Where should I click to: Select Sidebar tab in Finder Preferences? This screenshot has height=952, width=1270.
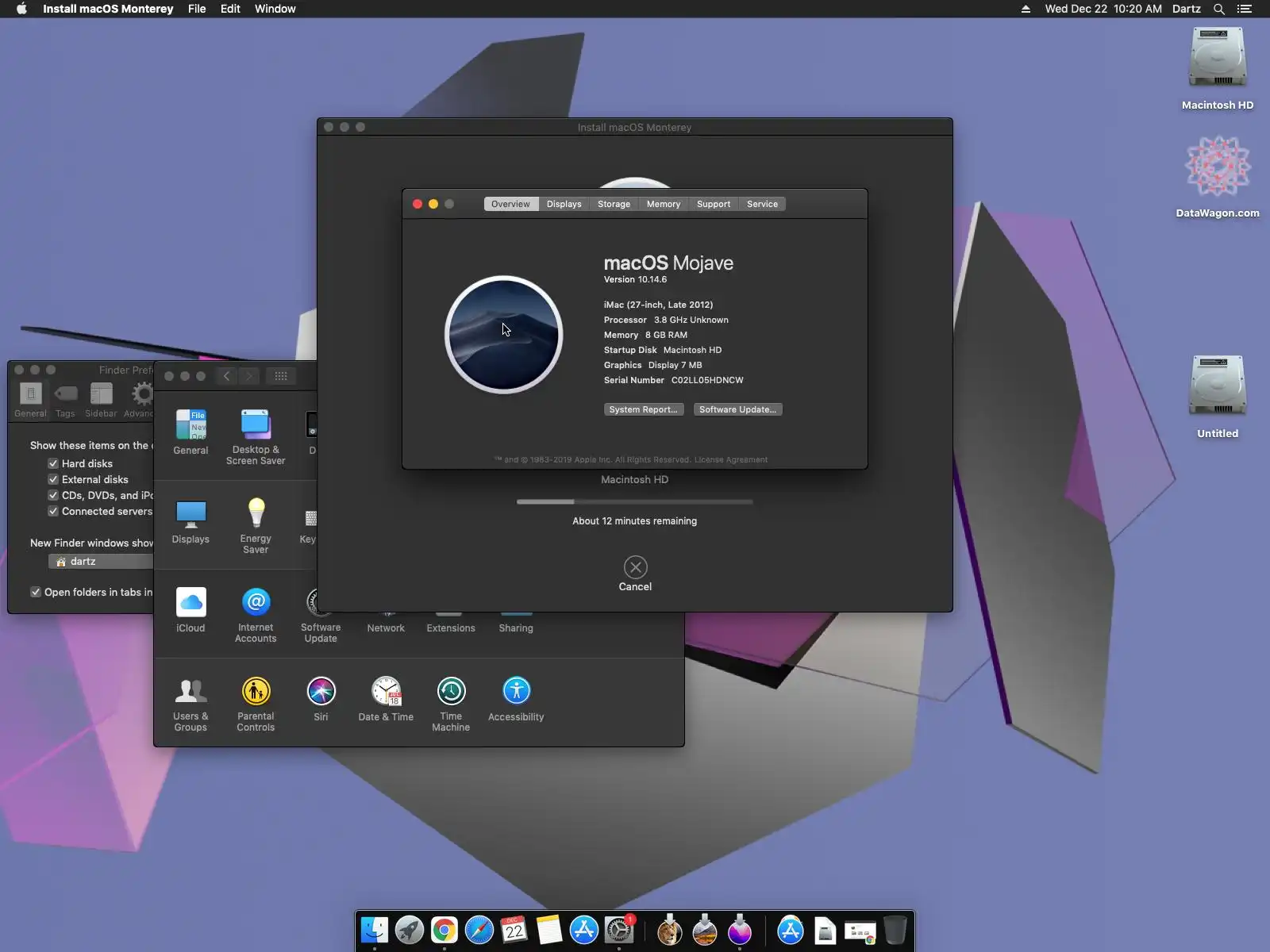(x=101, y=401)
